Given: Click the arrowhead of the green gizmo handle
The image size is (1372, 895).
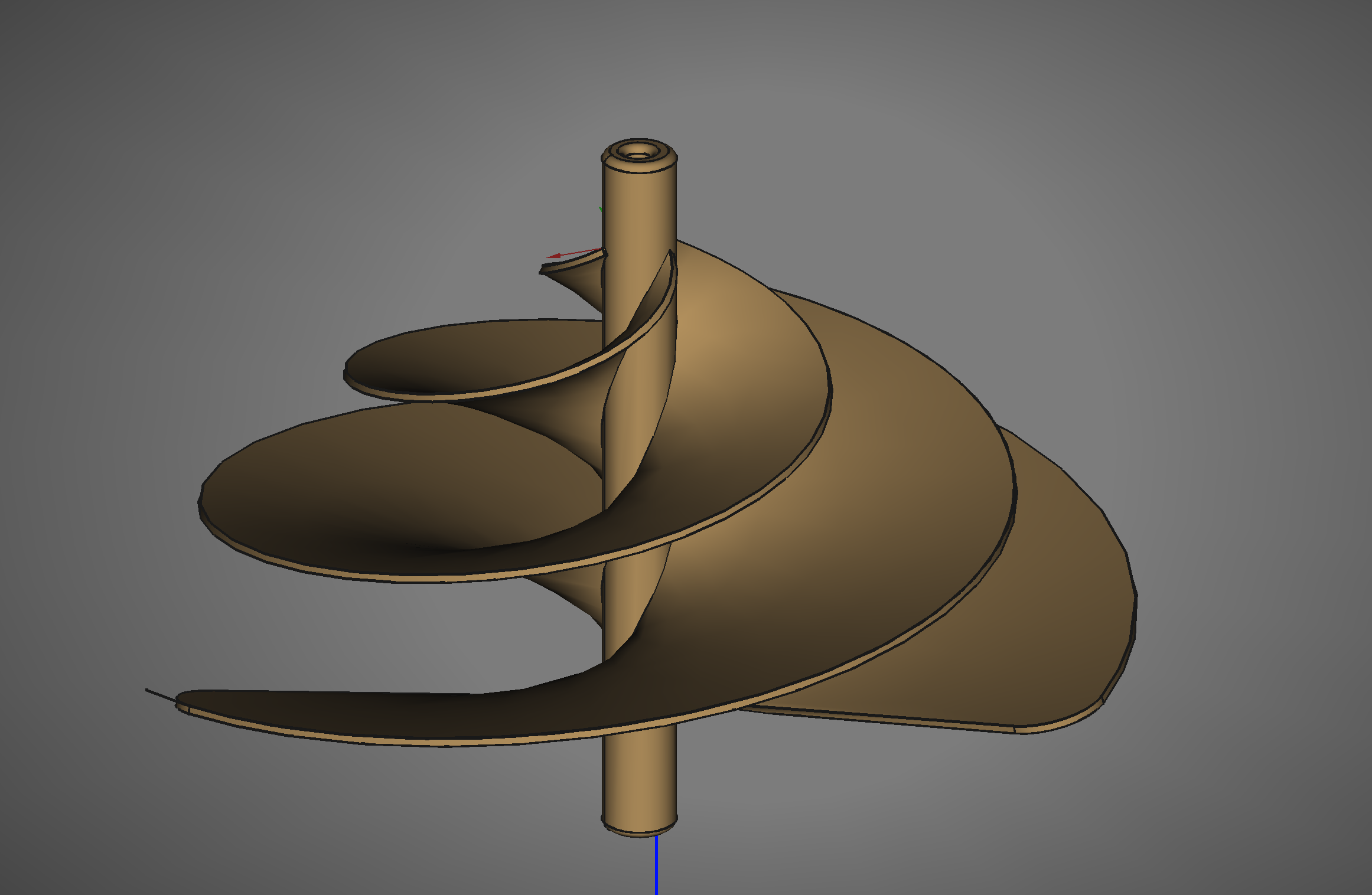Looking at the screenshot, I should click(x=601, y=209).
